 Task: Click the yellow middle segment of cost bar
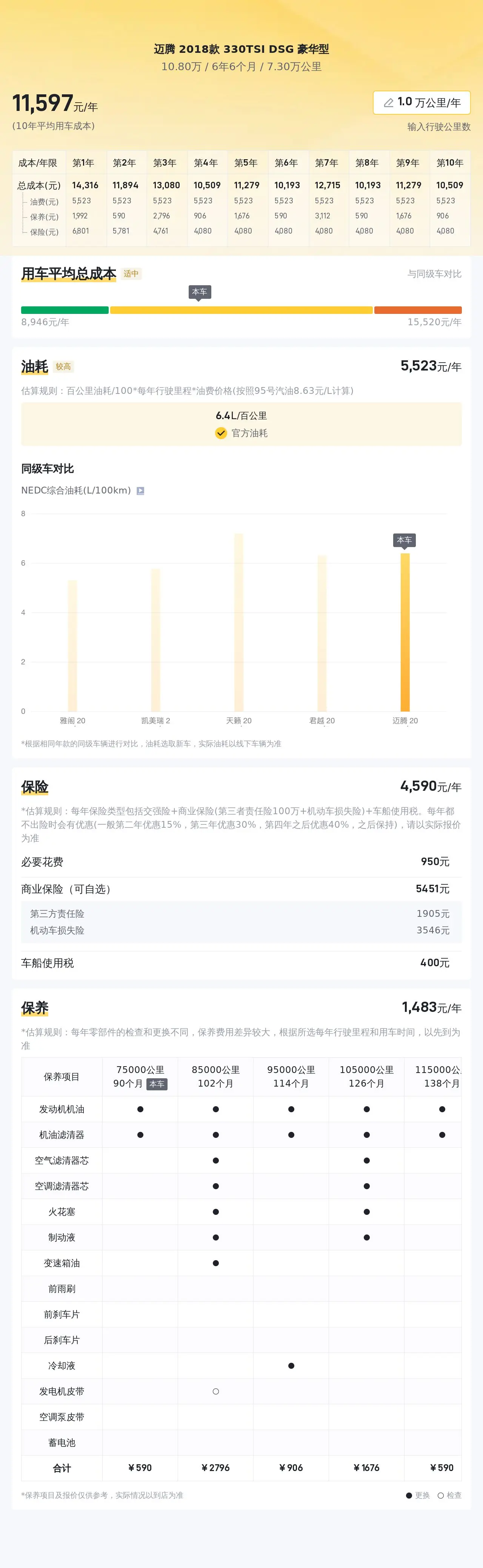point(241,310)
